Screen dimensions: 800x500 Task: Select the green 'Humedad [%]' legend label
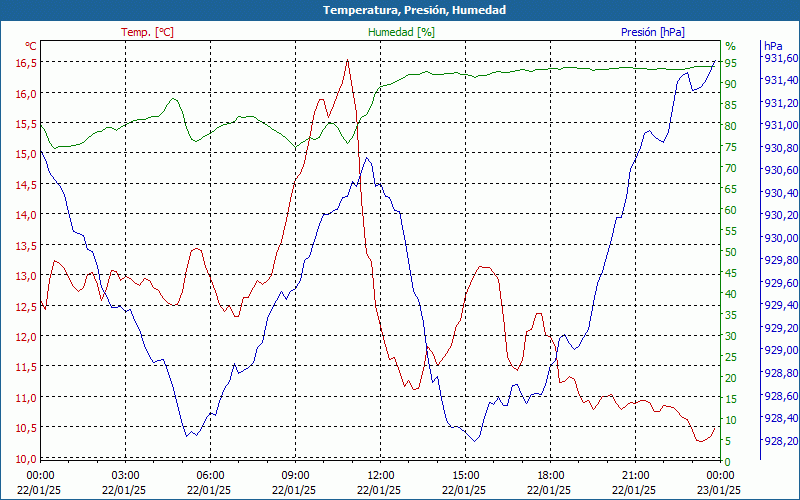[401, 32]
